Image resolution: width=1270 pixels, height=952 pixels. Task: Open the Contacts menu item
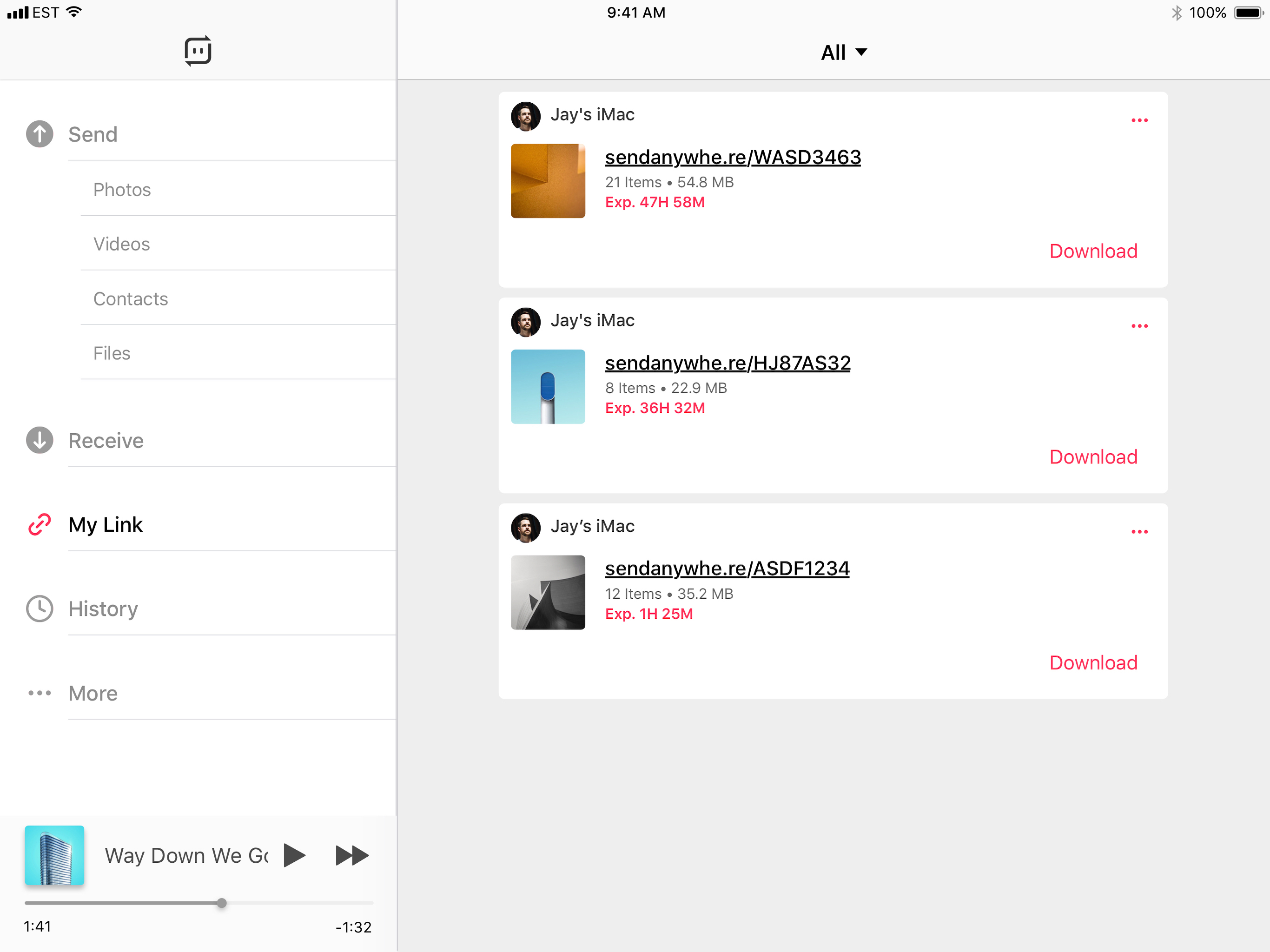click(x=130, y=298)
